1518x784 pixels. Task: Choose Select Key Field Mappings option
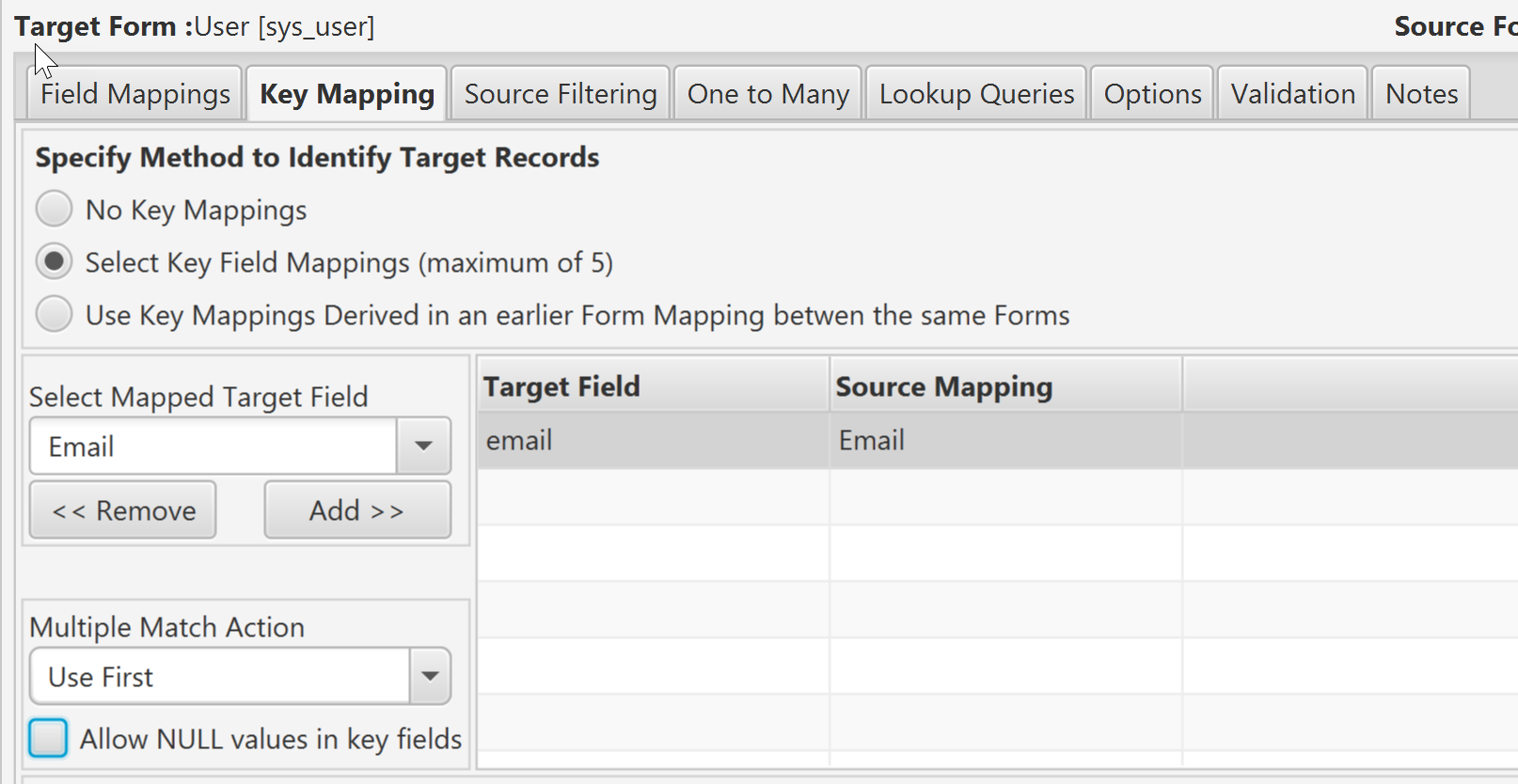(x=55, y=261)
